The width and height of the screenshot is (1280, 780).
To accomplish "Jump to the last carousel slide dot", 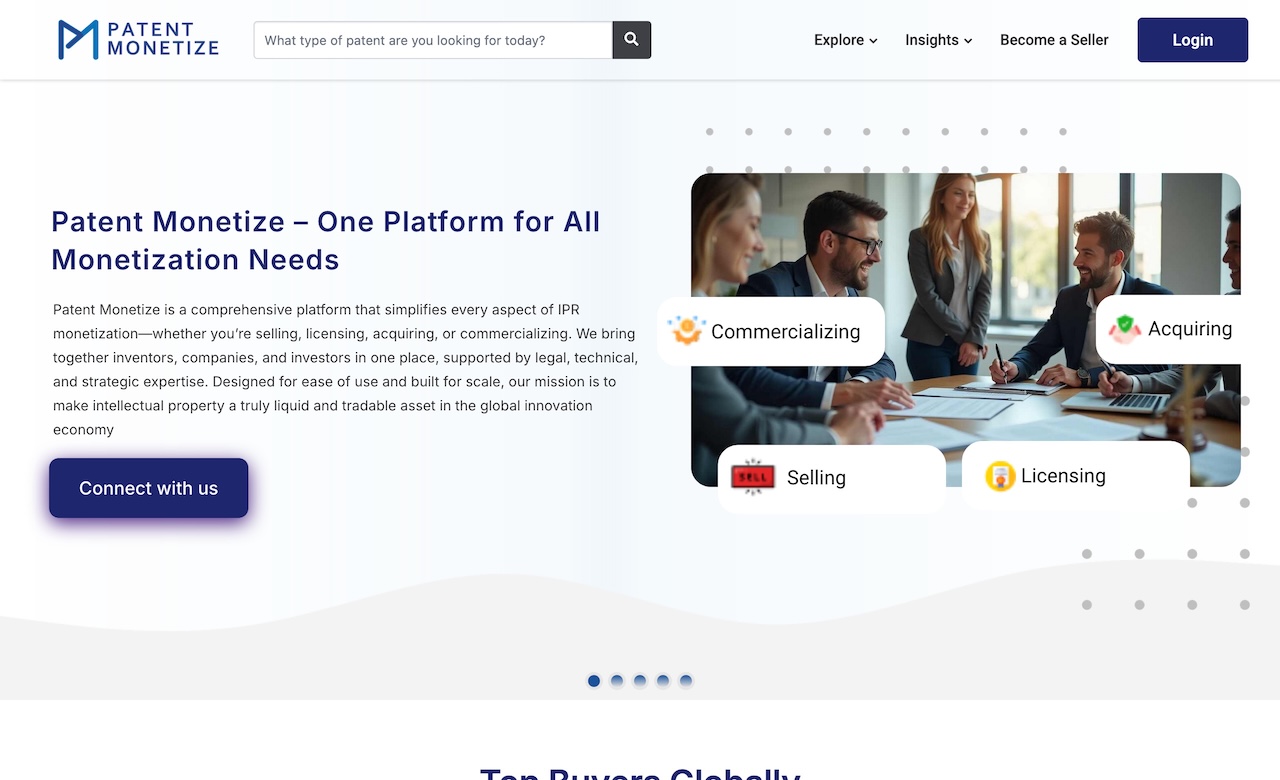I will pos(685,680).
